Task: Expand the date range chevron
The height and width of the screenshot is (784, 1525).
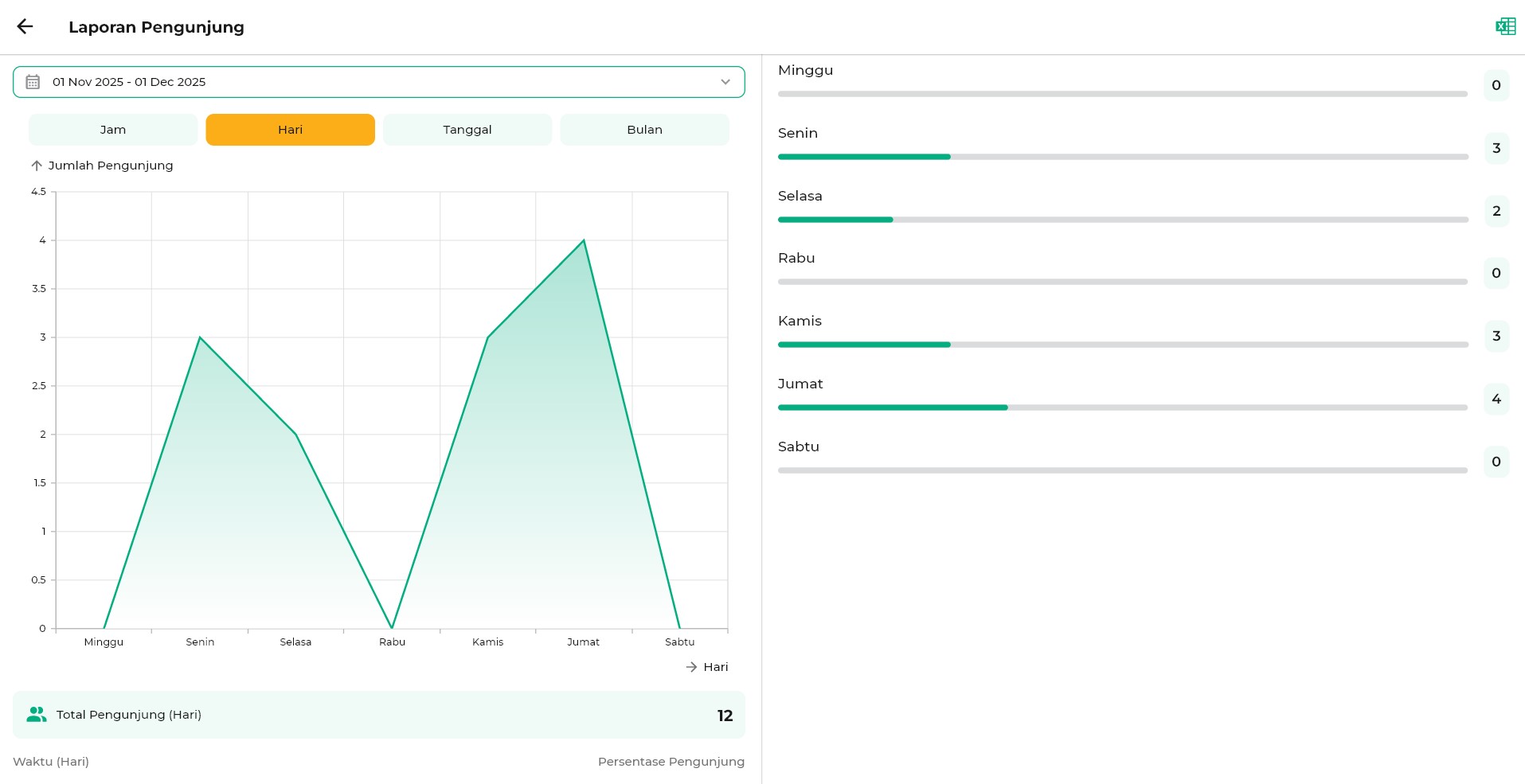Action: point(725,82)
